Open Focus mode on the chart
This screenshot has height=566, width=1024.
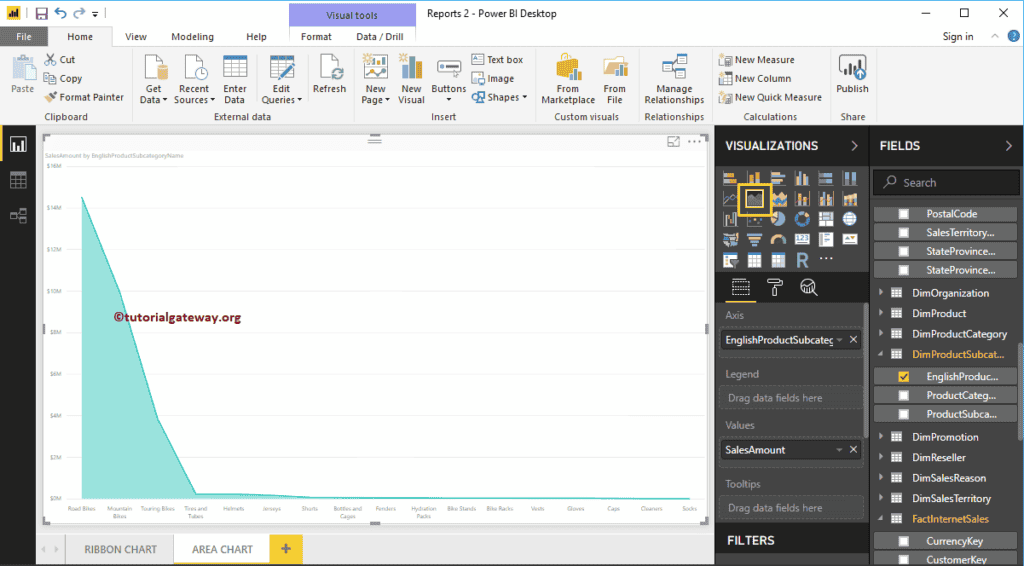click(673, 142)
